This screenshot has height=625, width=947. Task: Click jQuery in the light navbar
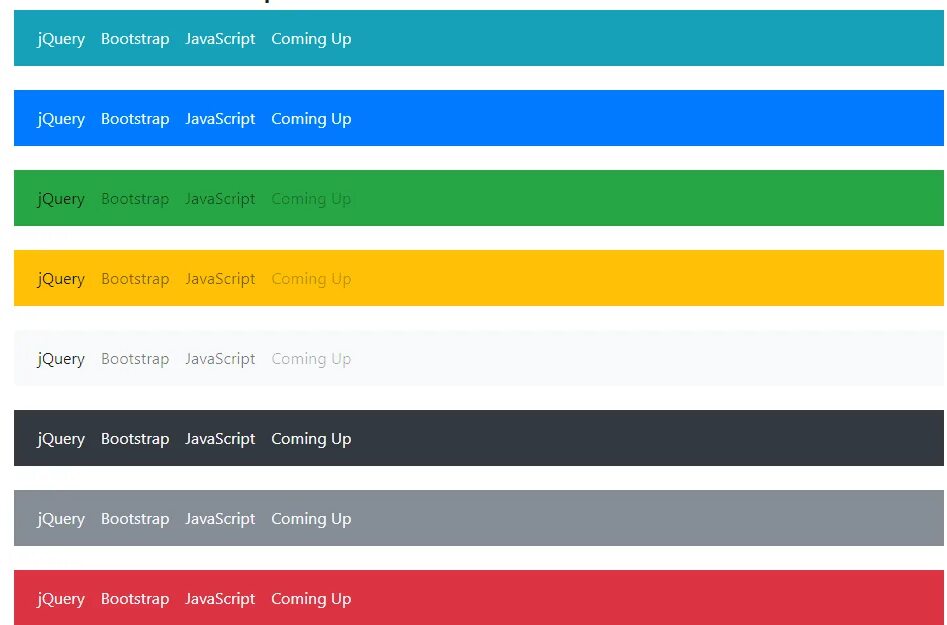(x=61, y=359)
